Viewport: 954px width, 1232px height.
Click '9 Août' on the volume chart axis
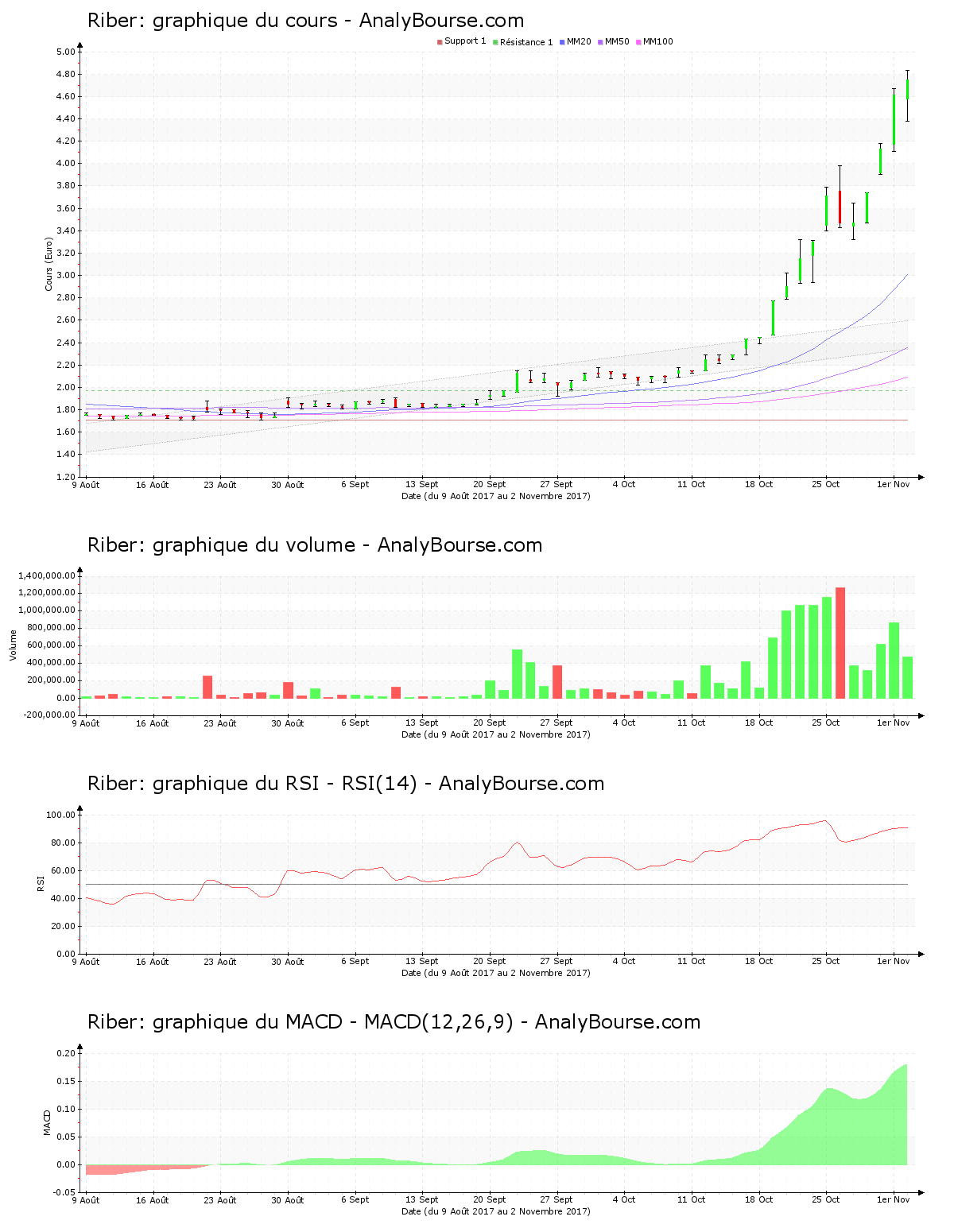86,723
